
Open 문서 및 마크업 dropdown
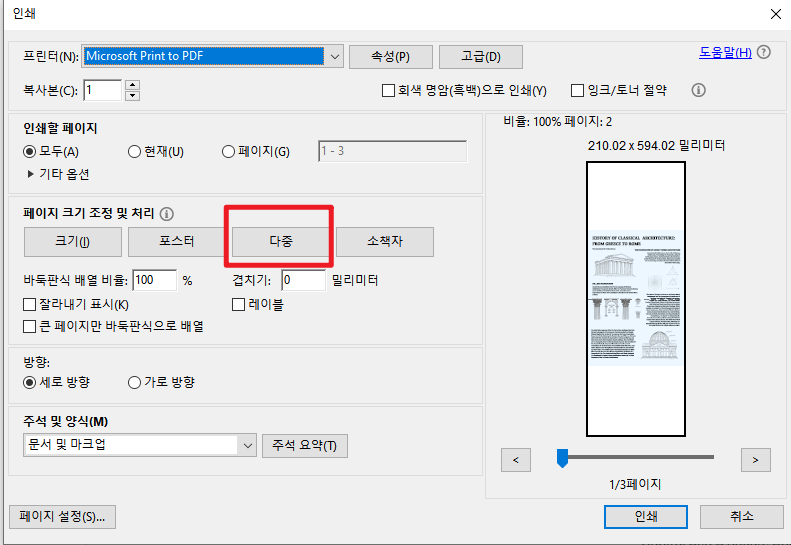coord(140,445)
